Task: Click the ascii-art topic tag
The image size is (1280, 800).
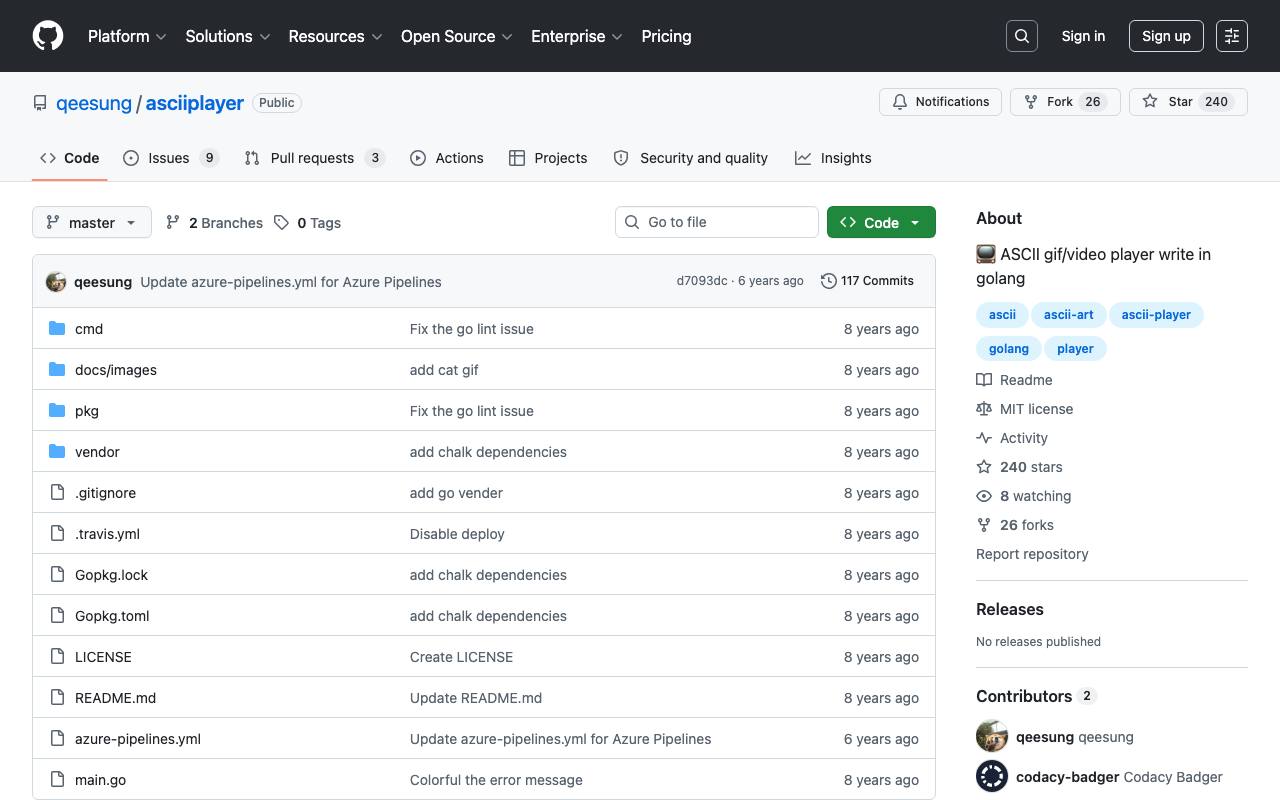Action: pos(1068,315)
